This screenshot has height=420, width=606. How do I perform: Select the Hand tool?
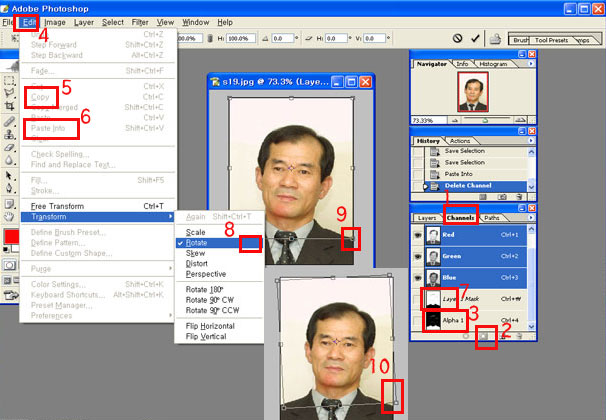(x=9, y=217)
